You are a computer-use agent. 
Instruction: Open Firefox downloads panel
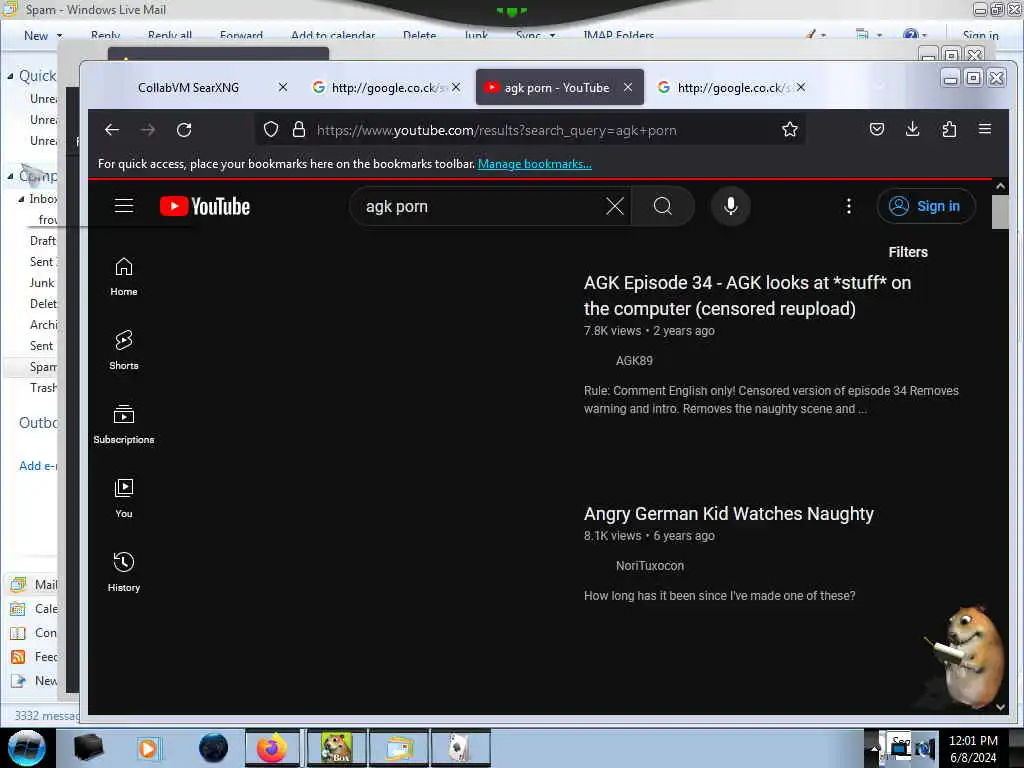tap(912, 129)
